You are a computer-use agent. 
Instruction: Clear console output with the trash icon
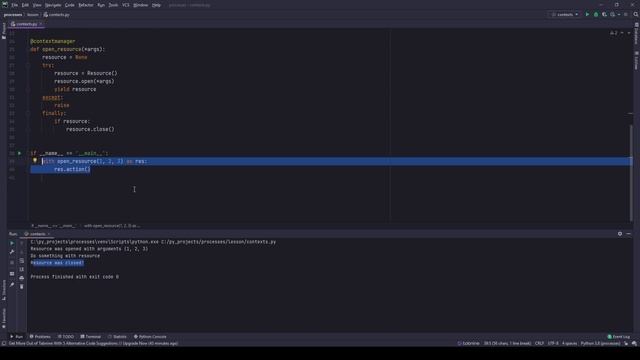click(x=22, y=287)
